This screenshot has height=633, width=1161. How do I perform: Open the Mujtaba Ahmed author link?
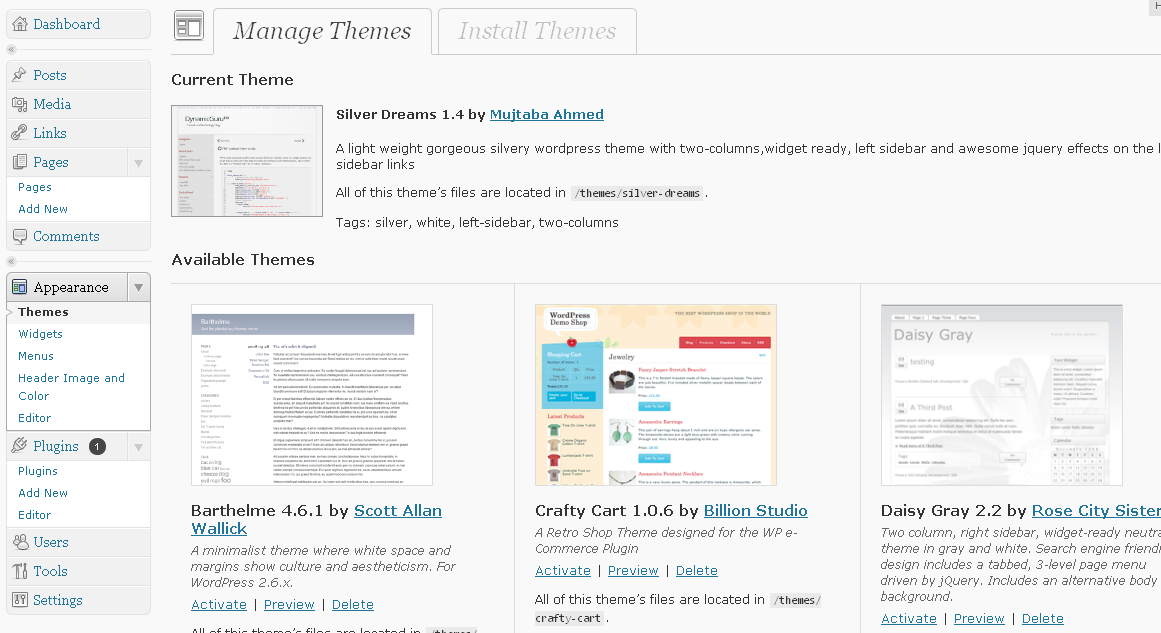tap(546, 114)
